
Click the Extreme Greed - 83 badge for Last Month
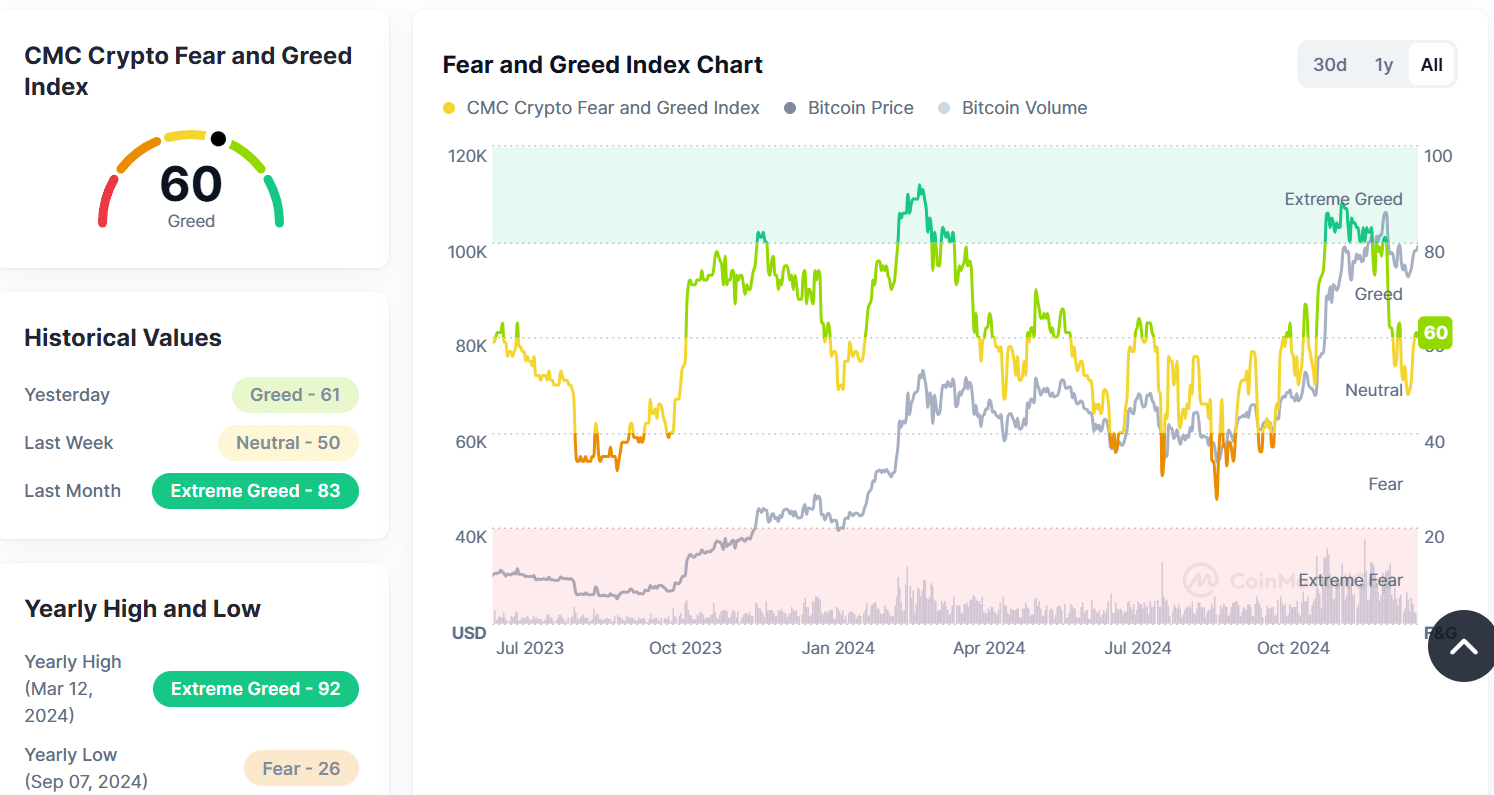[x=255, y=491]
